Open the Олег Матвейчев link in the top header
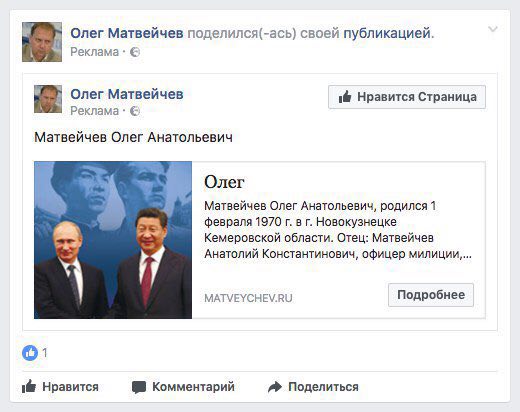 click(127, 33)
